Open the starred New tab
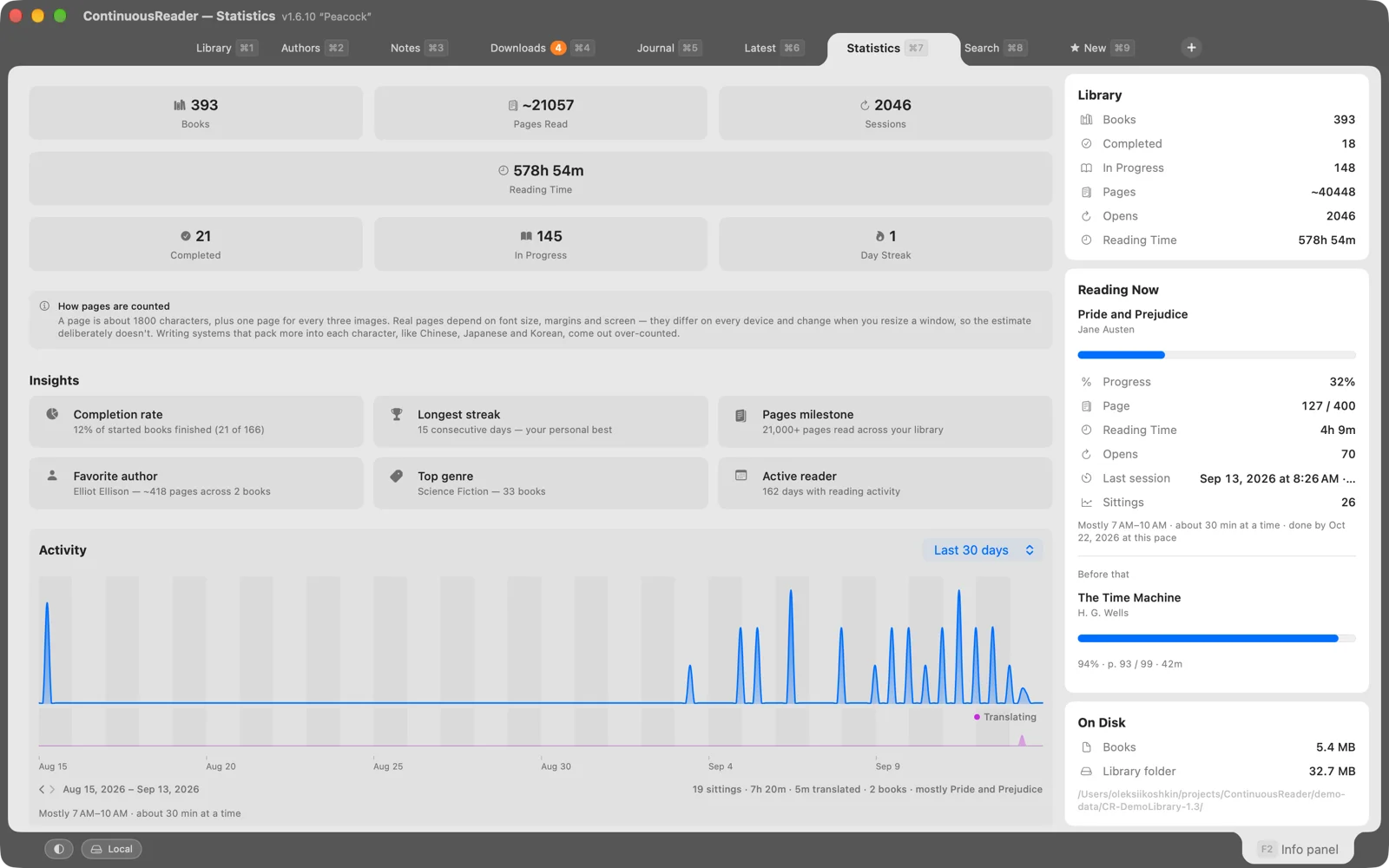 1101,48
